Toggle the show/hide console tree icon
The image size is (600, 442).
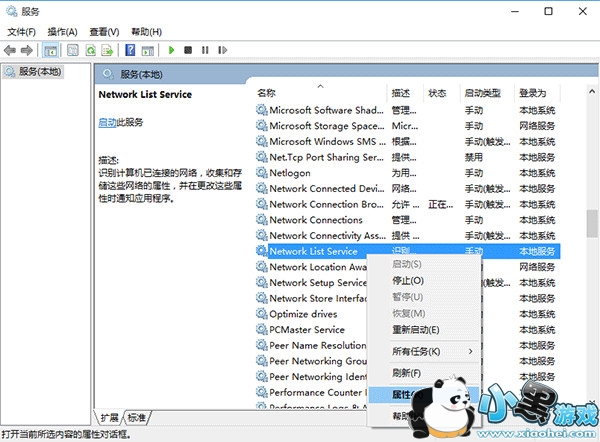[x=51, y=50]
